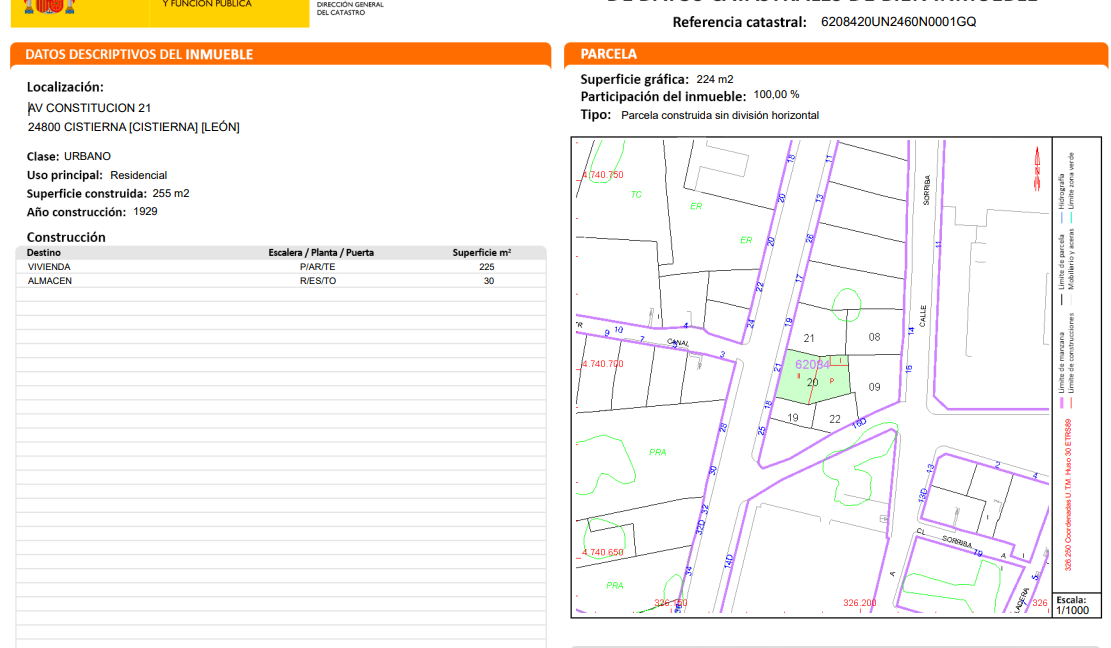Select the graphic area value '224 m2'
The height and width of the screenshot is (648, 1111).
[x=715, y=79]
